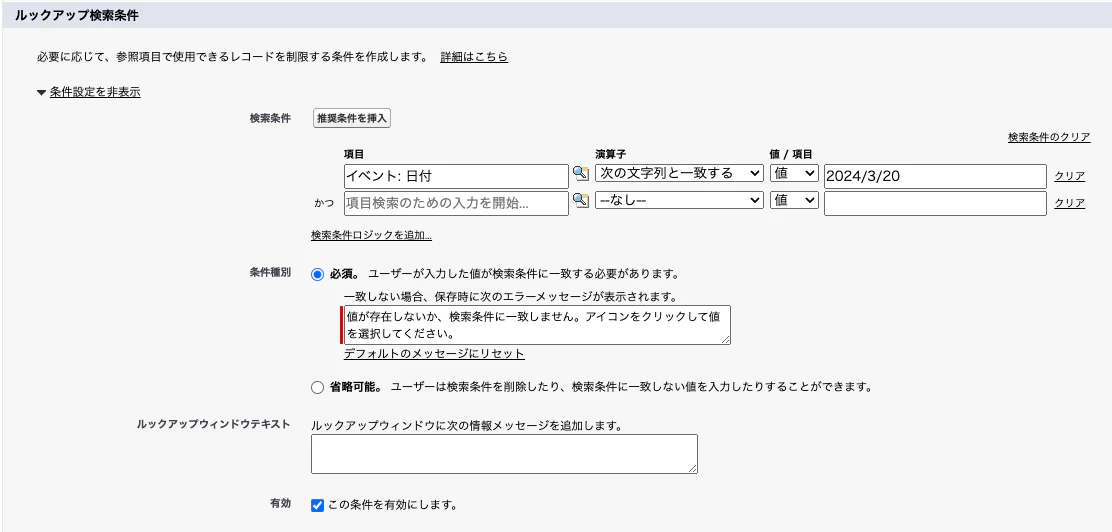Open the --なし-- operator dropdown
1112x532 pixels.
pyautogui.click(x=679, y=201)
